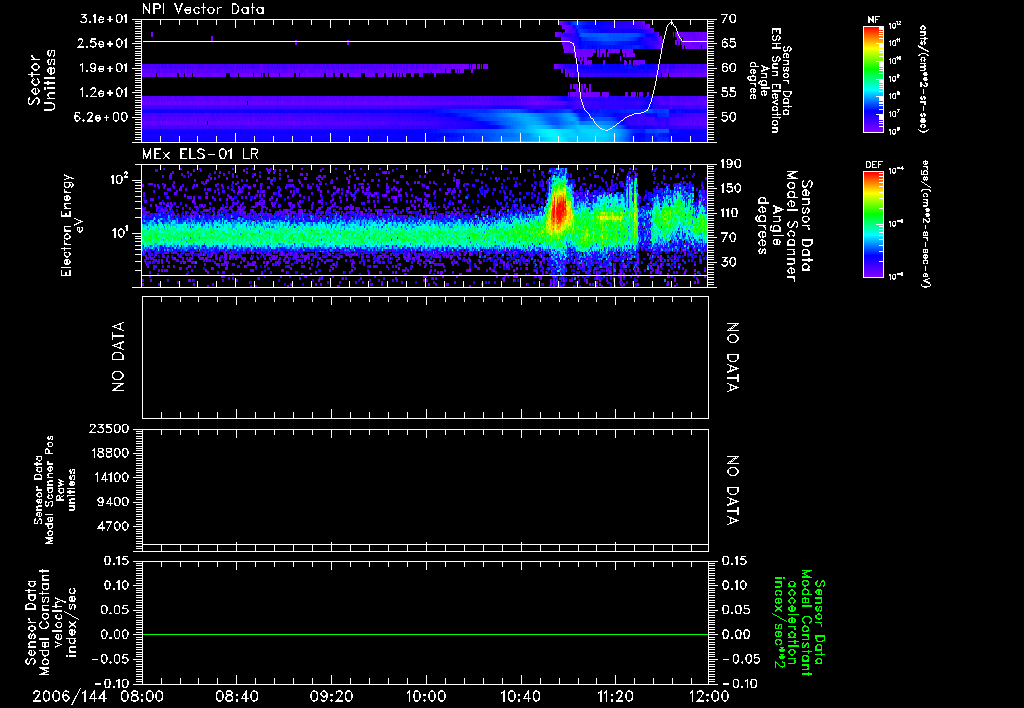Click the DEF color scale bar
Viewport: 1024px width, 708px height.
click(872, 223)
